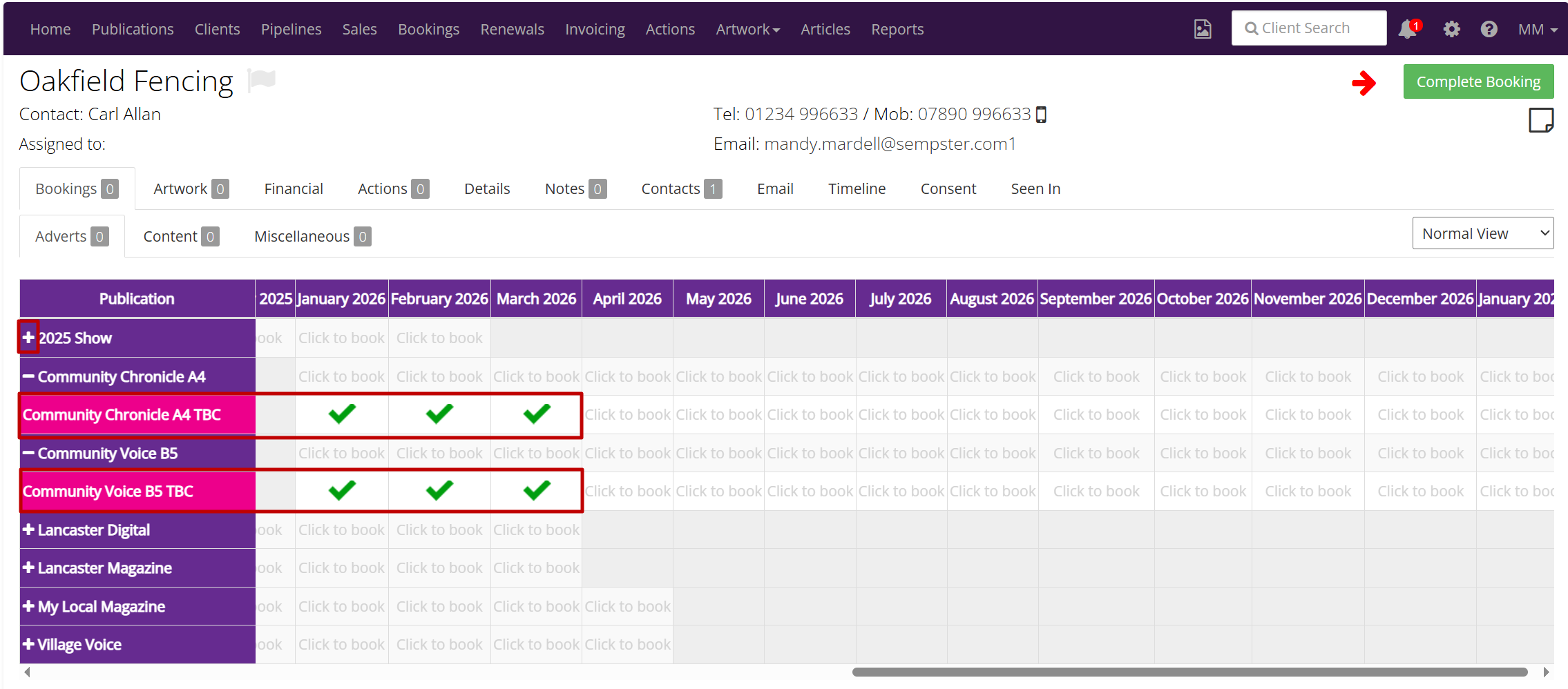Click the Complete Booking button
The image size is (1568, 689).
click(1478, 81)
